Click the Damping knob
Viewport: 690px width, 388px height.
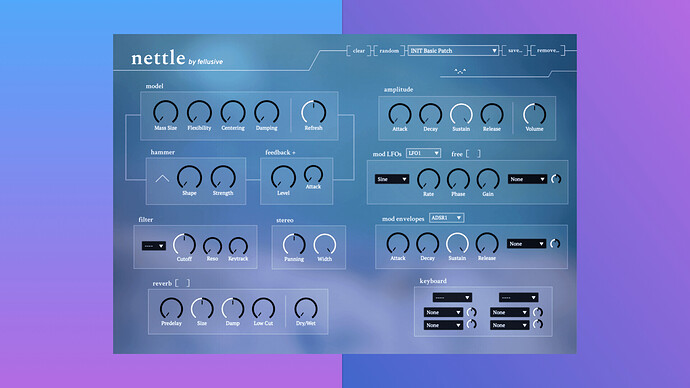pos(267,112)
